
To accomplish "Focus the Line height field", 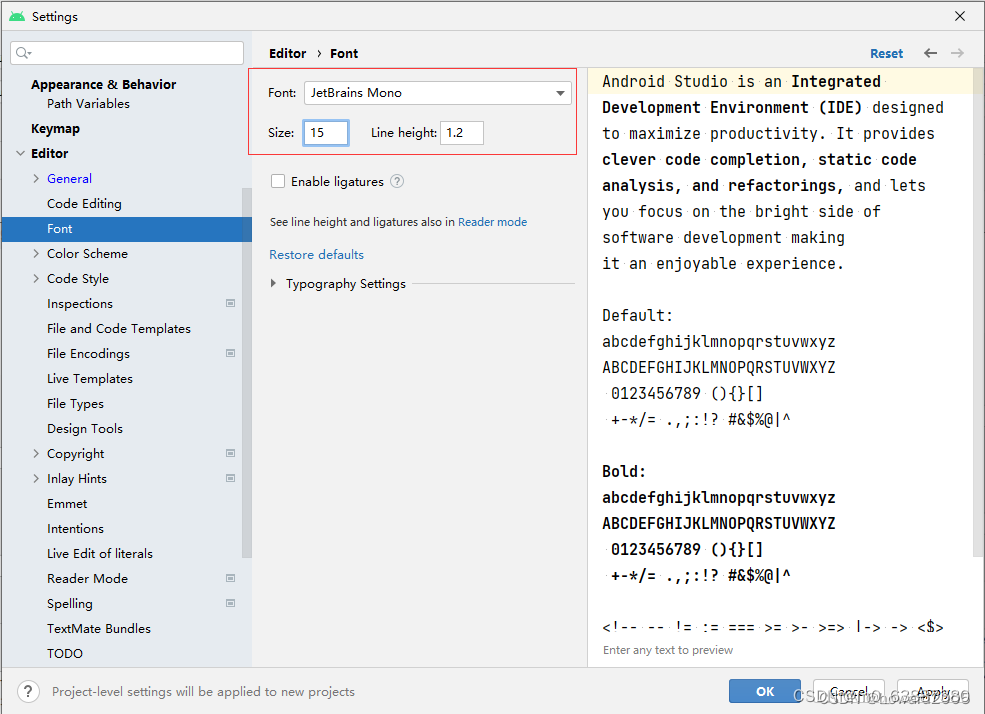I will point(462,133).
